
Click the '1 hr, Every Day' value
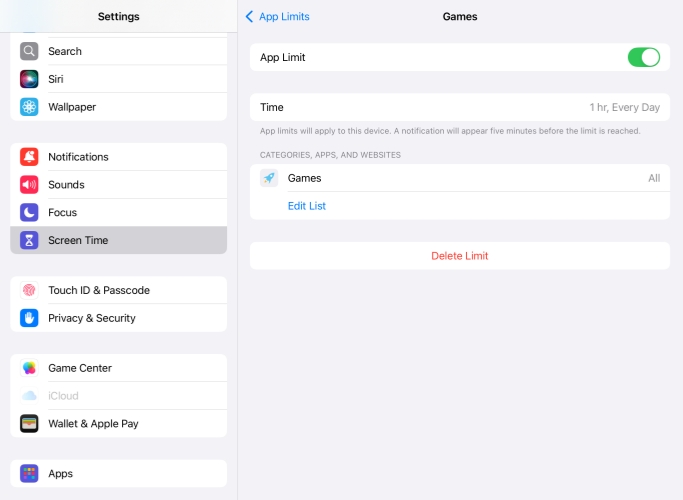tap(625, 108)
